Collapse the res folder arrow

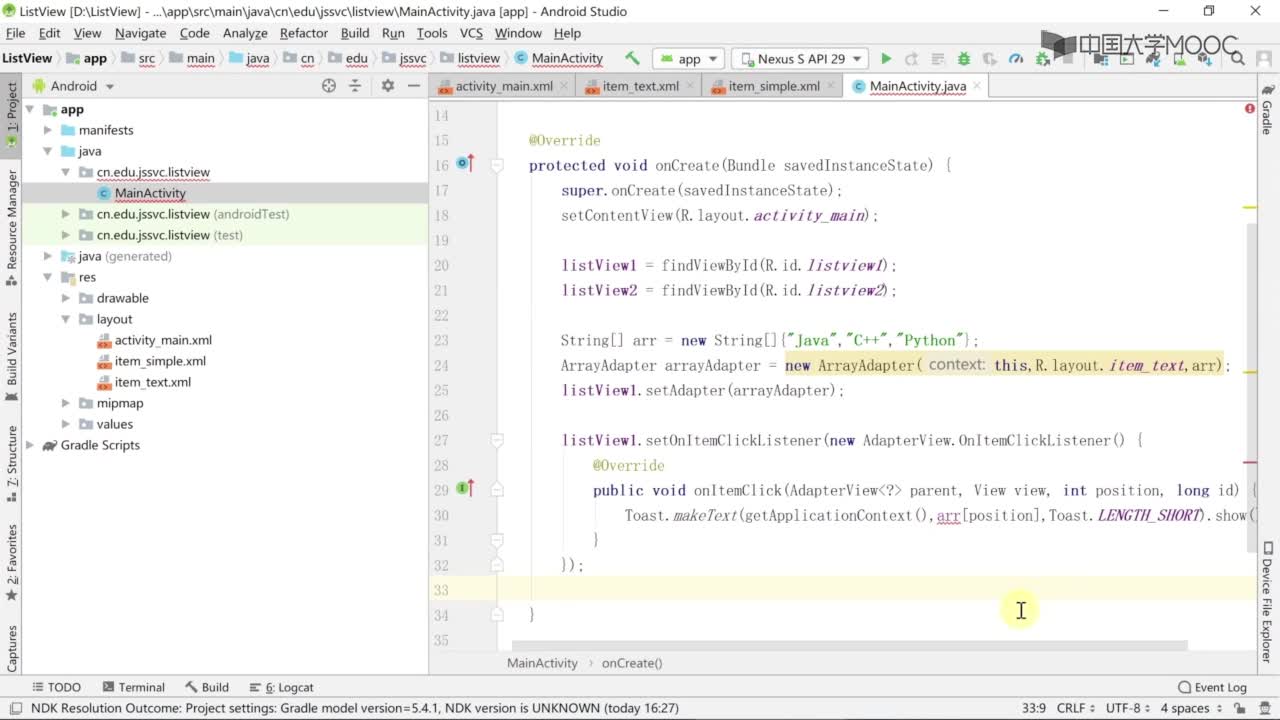pos(48,278)
